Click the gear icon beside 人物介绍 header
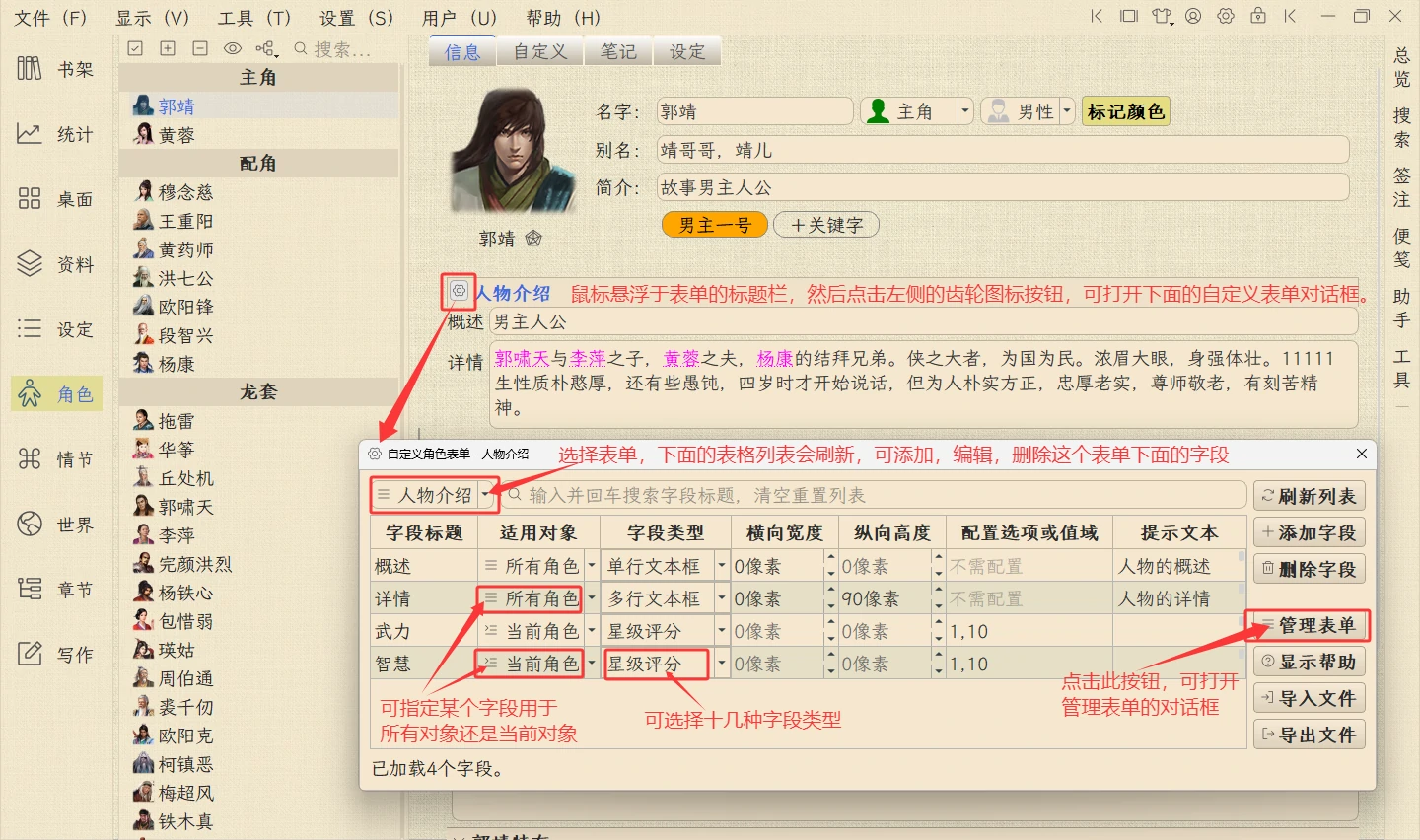Image resolution: width=1420 pixels, height=840 pixels. tap(459, 291)
